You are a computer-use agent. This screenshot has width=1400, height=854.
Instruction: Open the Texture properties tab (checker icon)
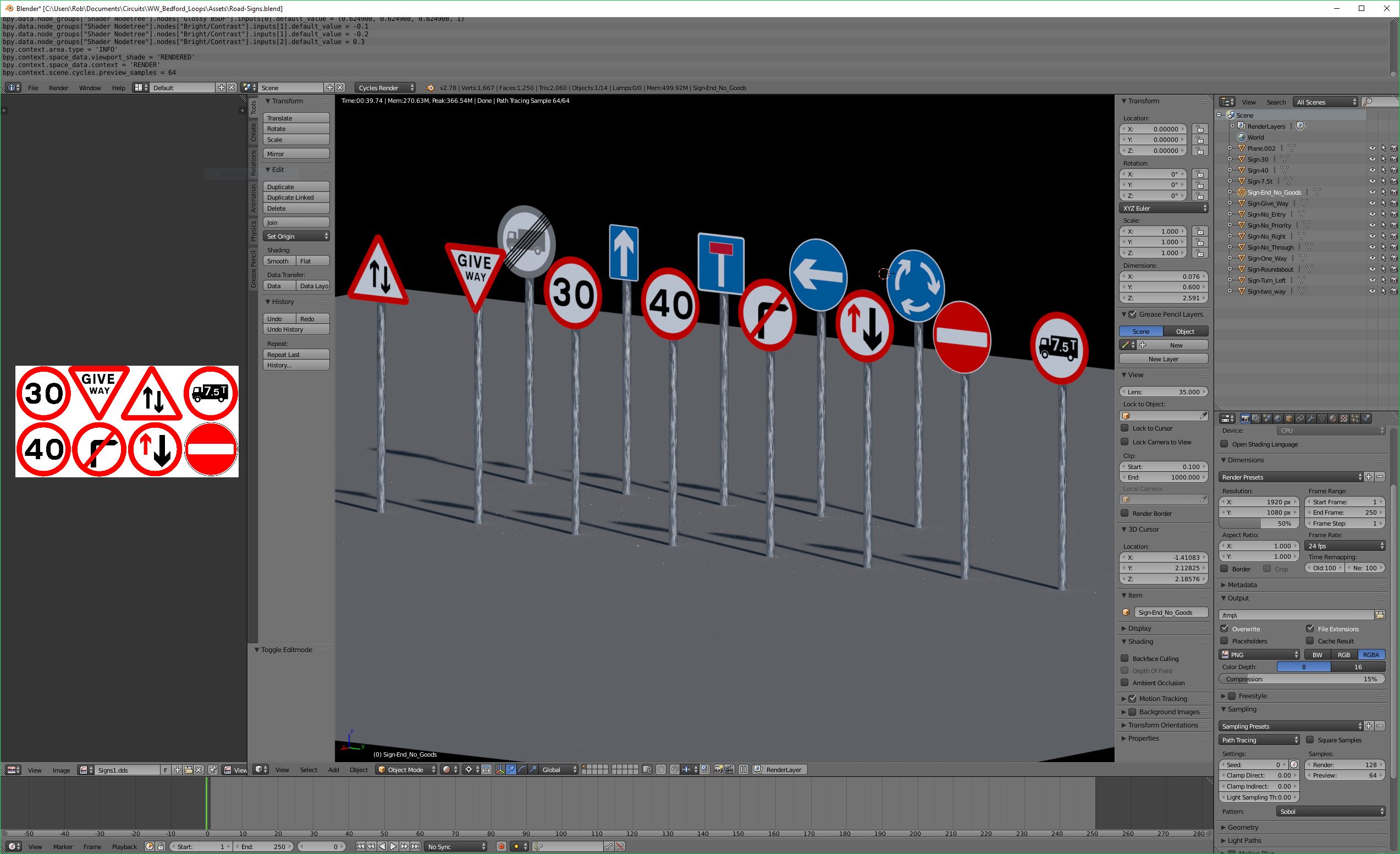pyautogui.click(x=1344, y=419)
